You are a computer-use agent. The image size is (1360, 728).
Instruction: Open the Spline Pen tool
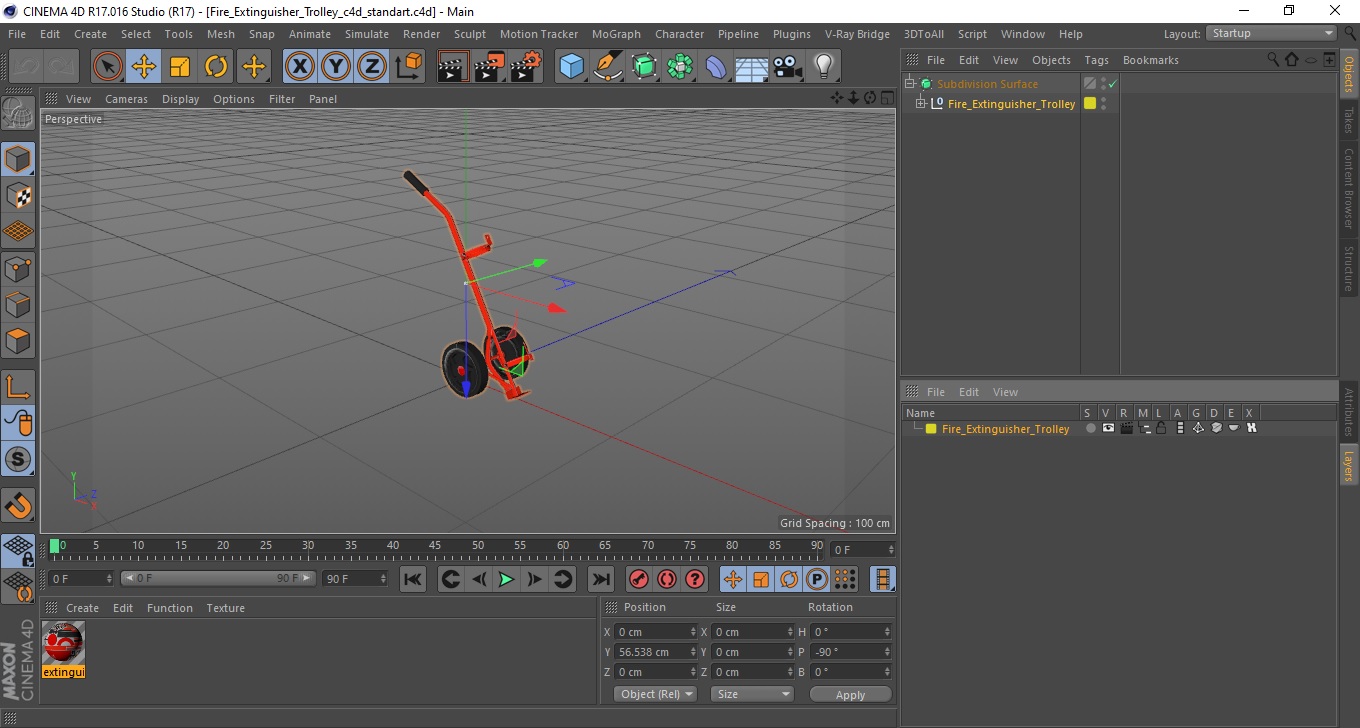(x=608, y=67)
